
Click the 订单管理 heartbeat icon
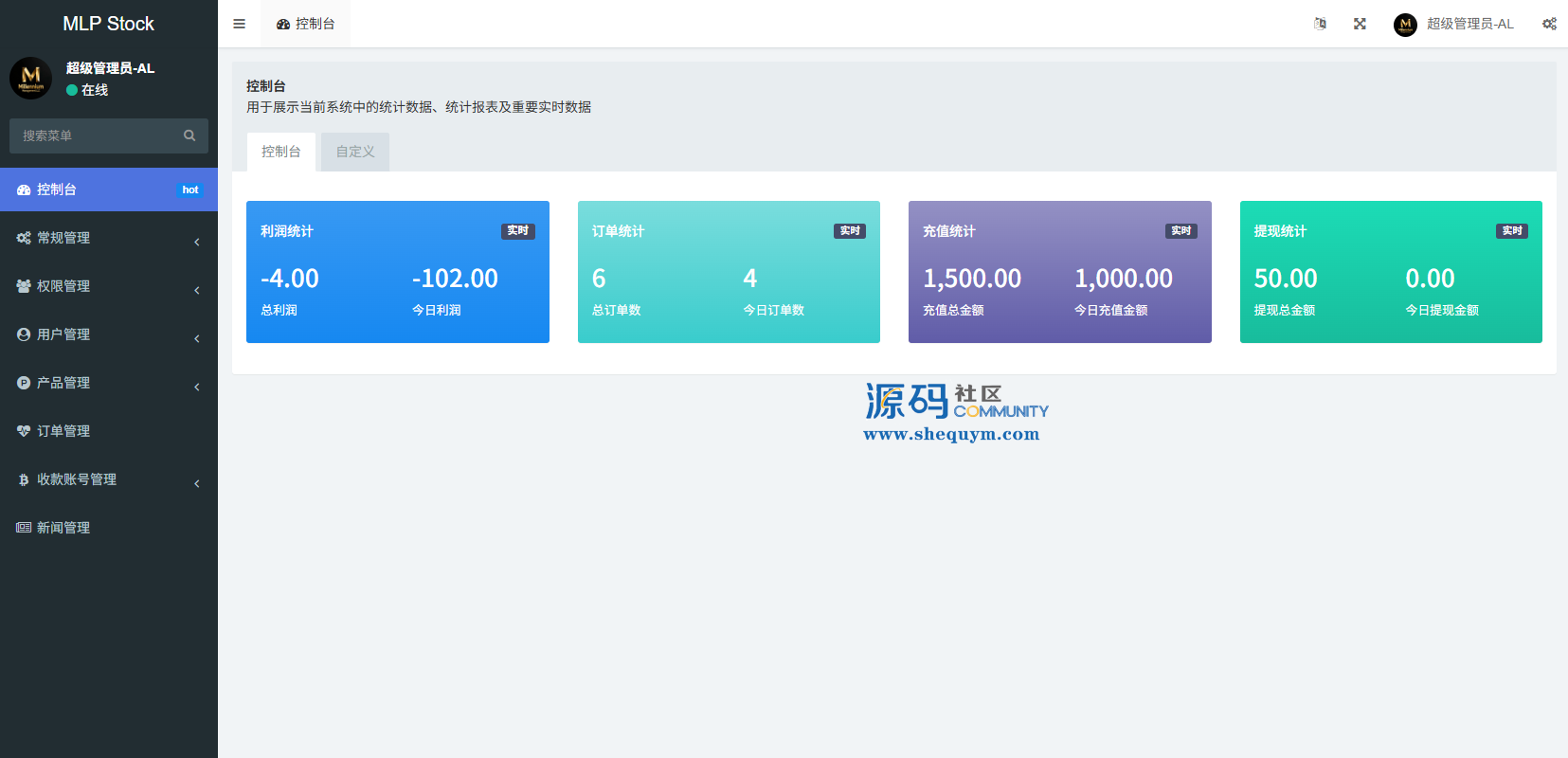24,431
